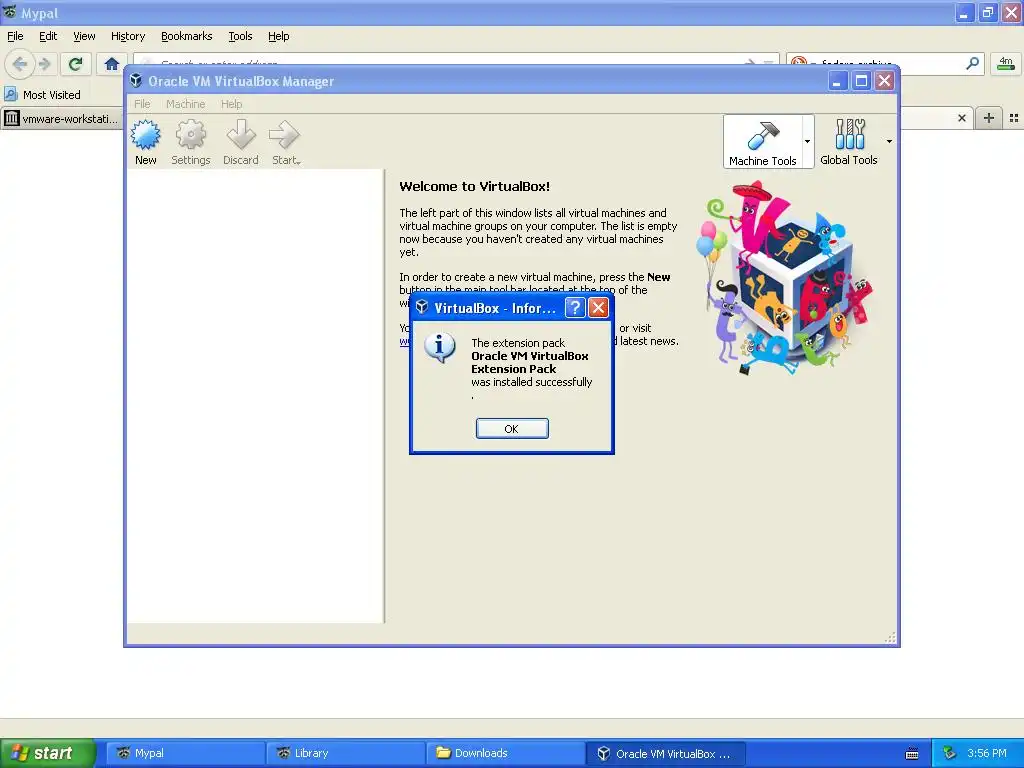Maximize the VirtualBox Manager window
Viewport: 1024px width, 768px height.
[x=861, y=81]
